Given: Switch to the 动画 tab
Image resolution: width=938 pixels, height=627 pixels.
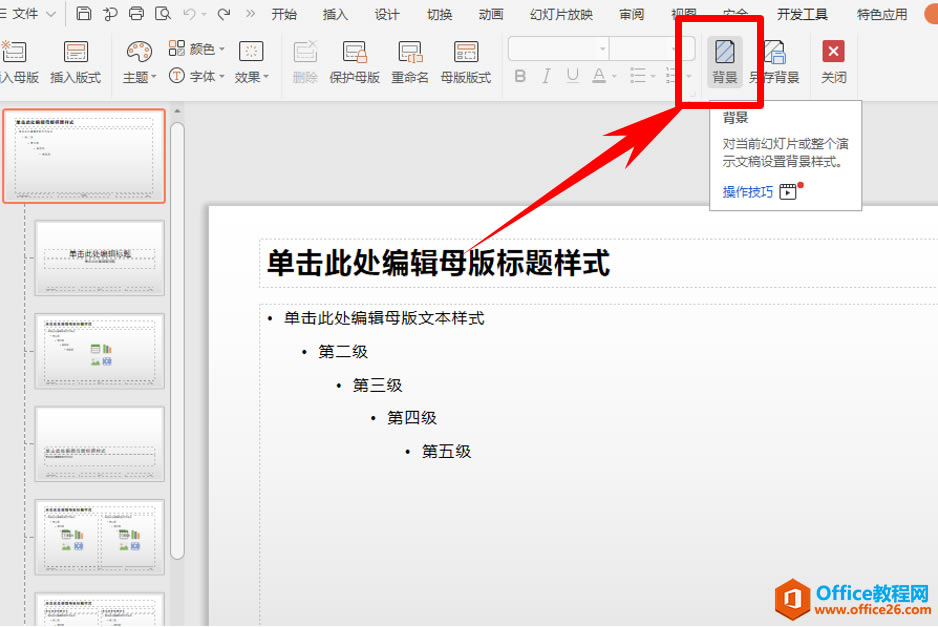Looking at the screenshot, I should [x=491, y=14].
